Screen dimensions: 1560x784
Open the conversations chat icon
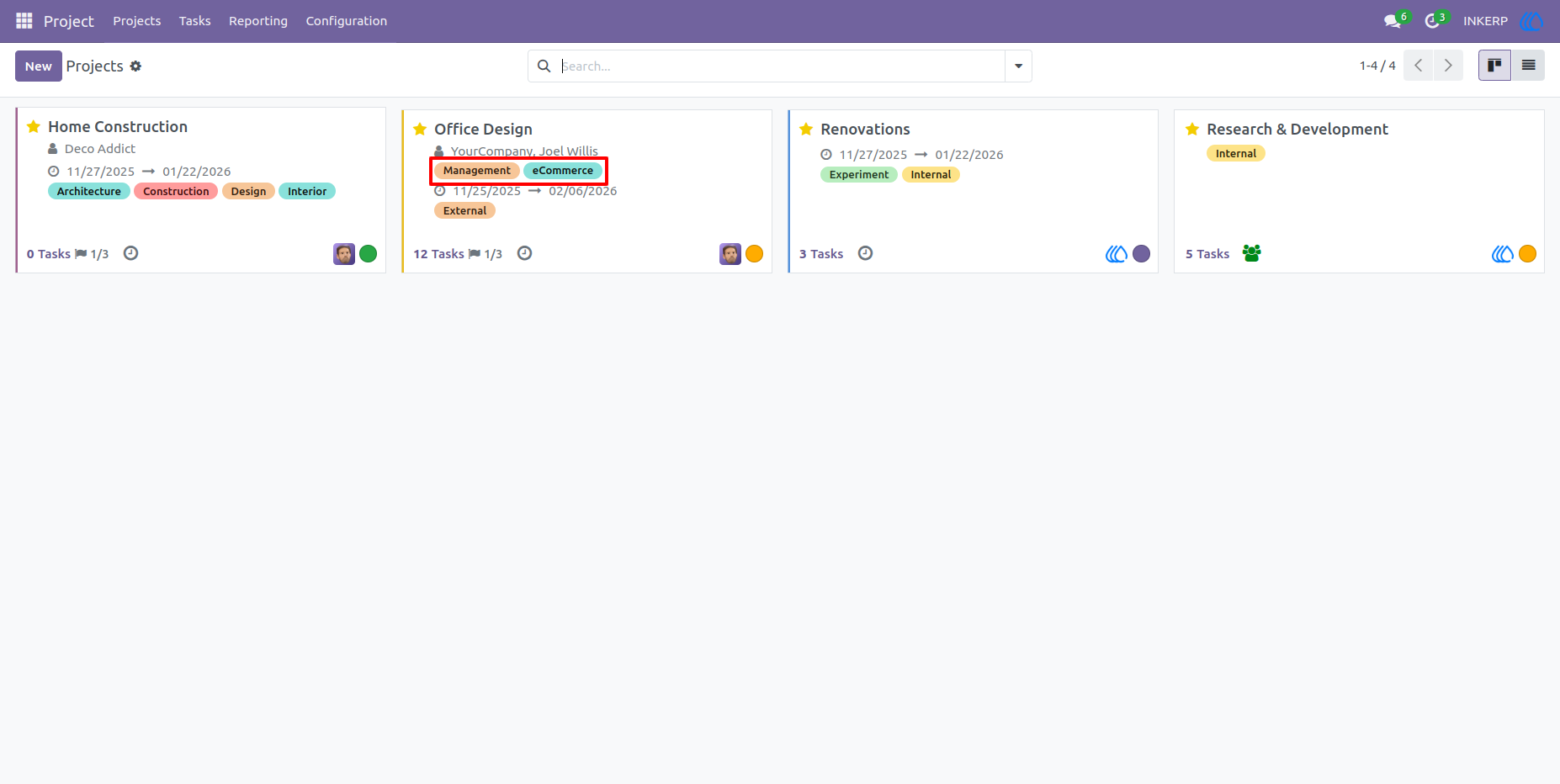pos(1393,21)
